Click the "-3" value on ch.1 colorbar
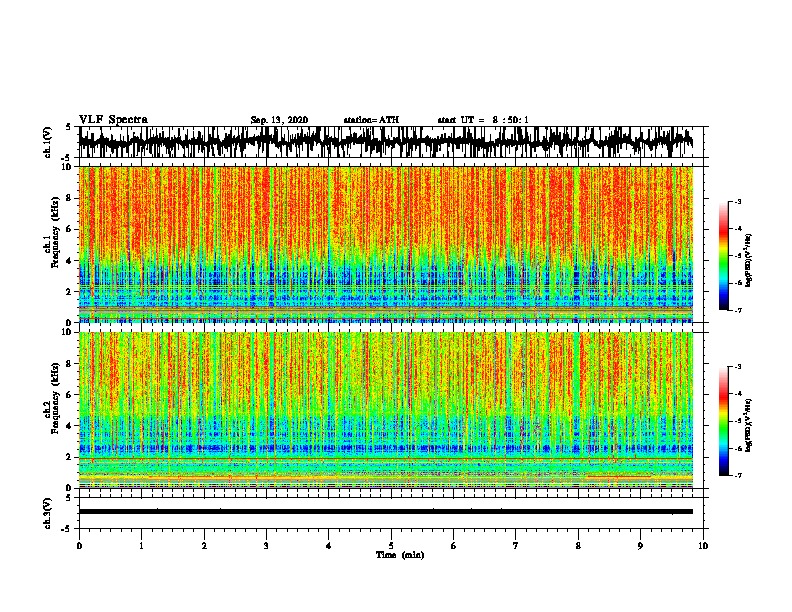Image resolution: width=792 pixels, height=612 pixels. coord(738,201)
